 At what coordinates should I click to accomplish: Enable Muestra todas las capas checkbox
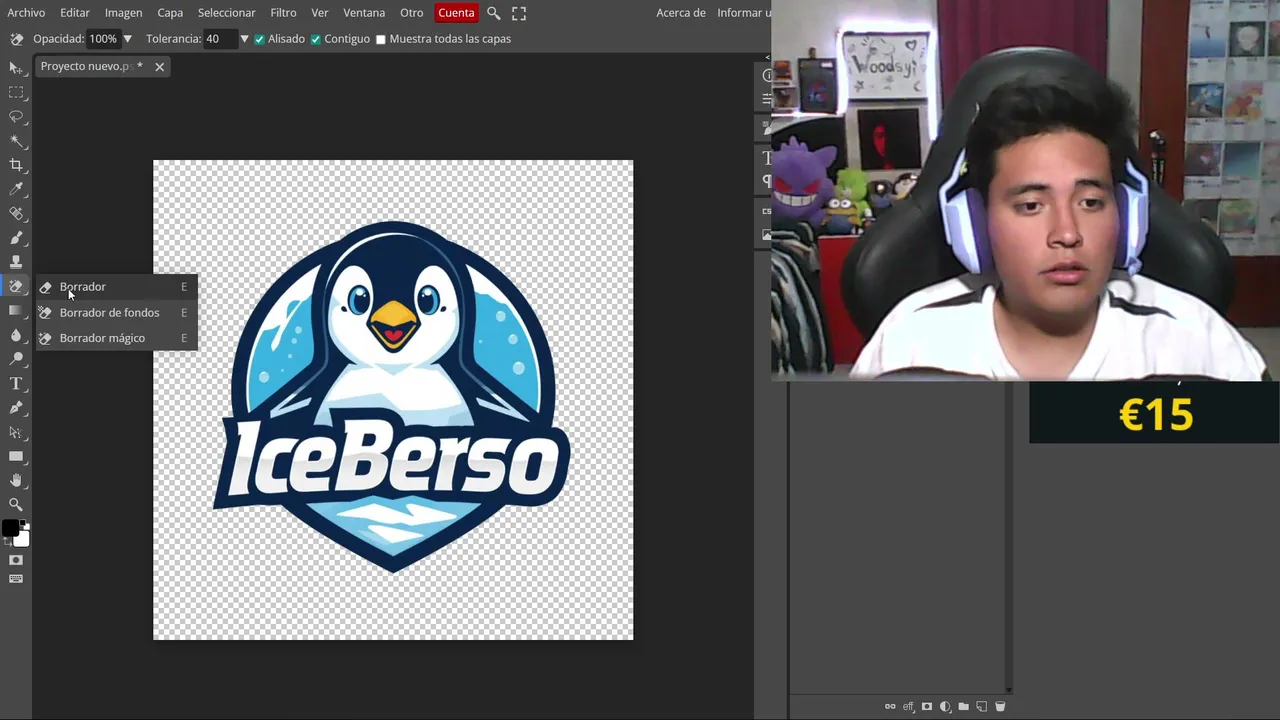(x=380, y=39)
